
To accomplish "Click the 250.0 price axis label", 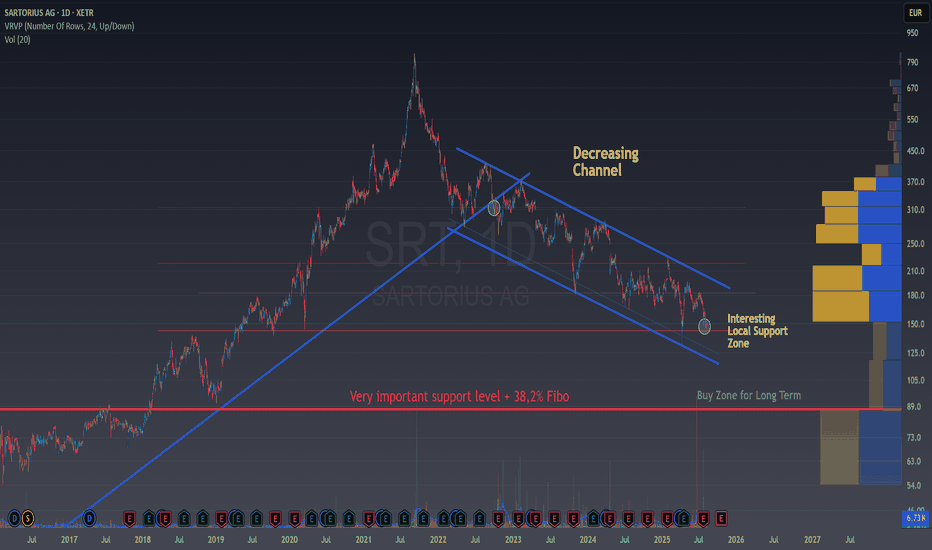I will click(x=915, y=244).
